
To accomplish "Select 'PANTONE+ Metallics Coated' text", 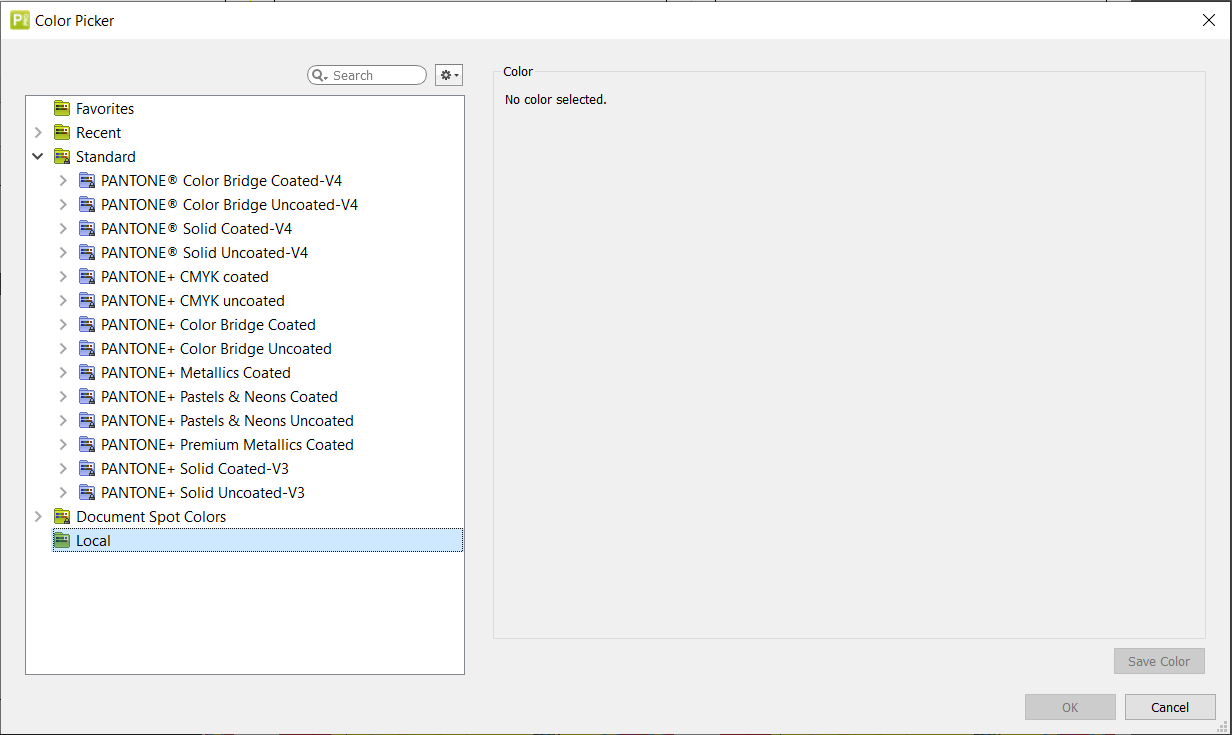I will (x=196, y=373).
